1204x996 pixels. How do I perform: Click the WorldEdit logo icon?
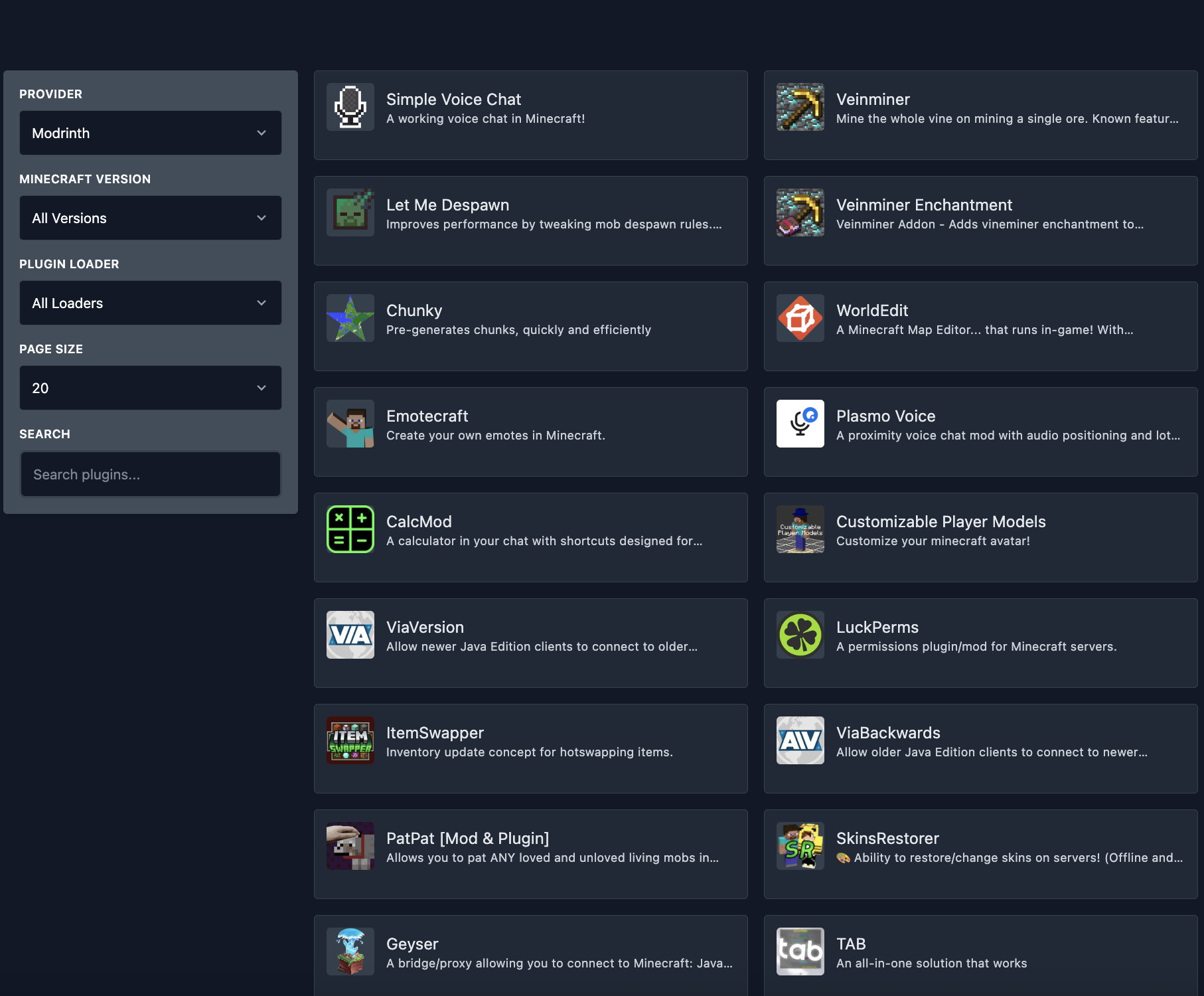(x=800, y=318)
